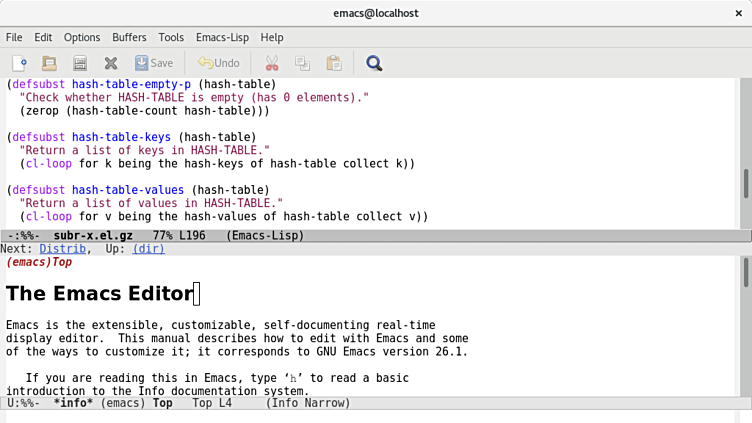
Task: Start a search with the magnifier icon
Action: point(374,63)
